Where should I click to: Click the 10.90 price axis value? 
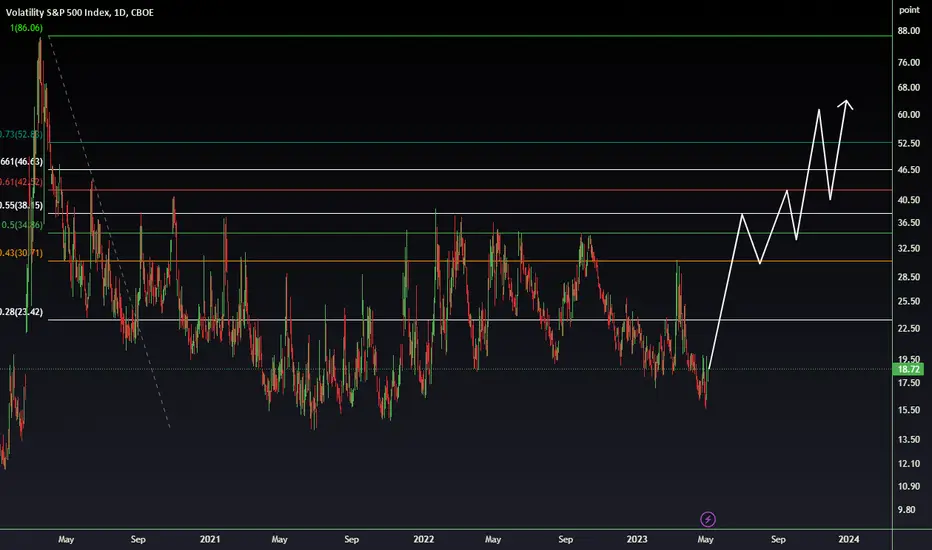[908, 486]
